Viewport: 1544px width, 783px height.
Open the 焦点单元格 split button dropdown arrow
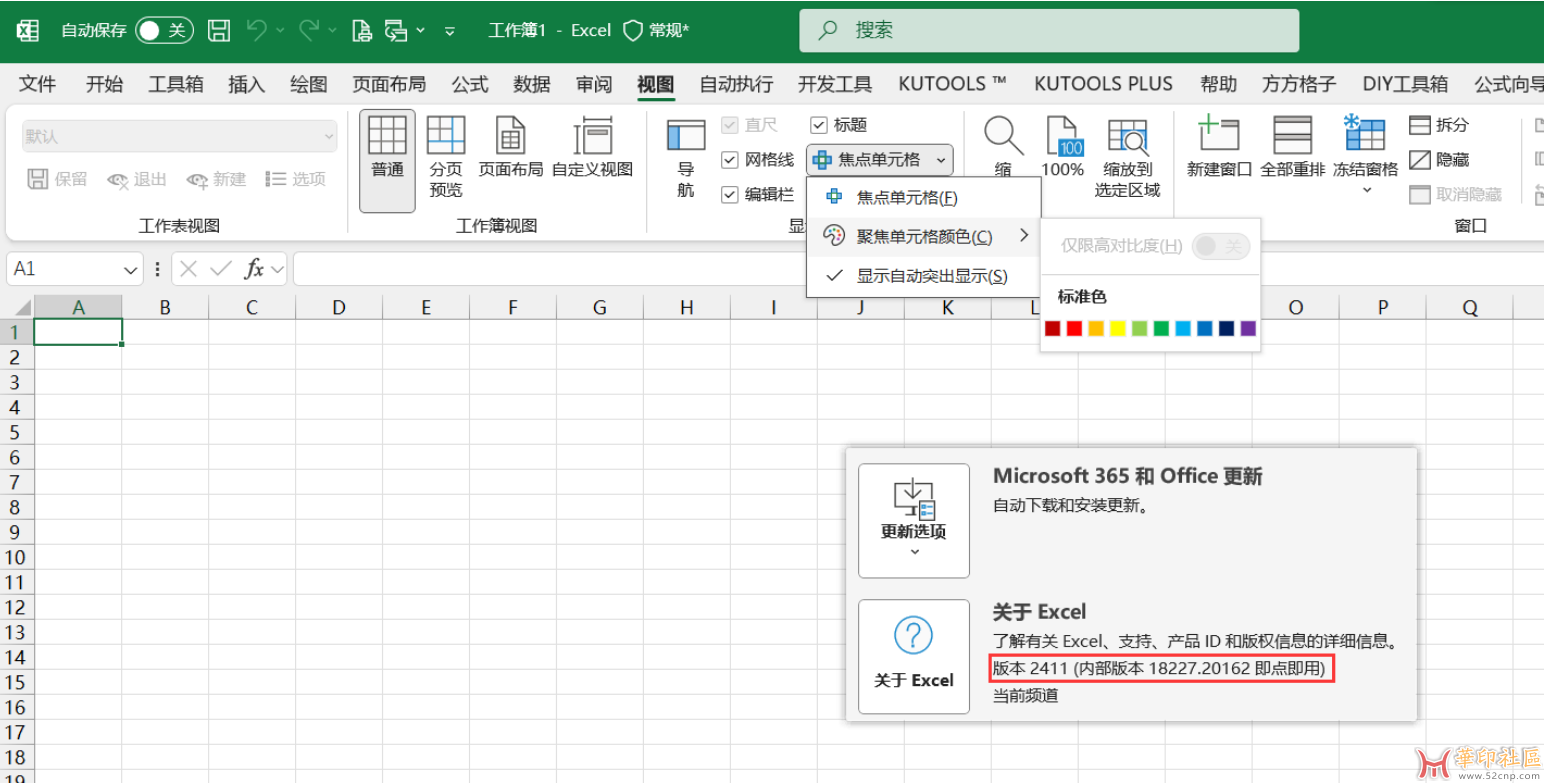click(941, 160)
